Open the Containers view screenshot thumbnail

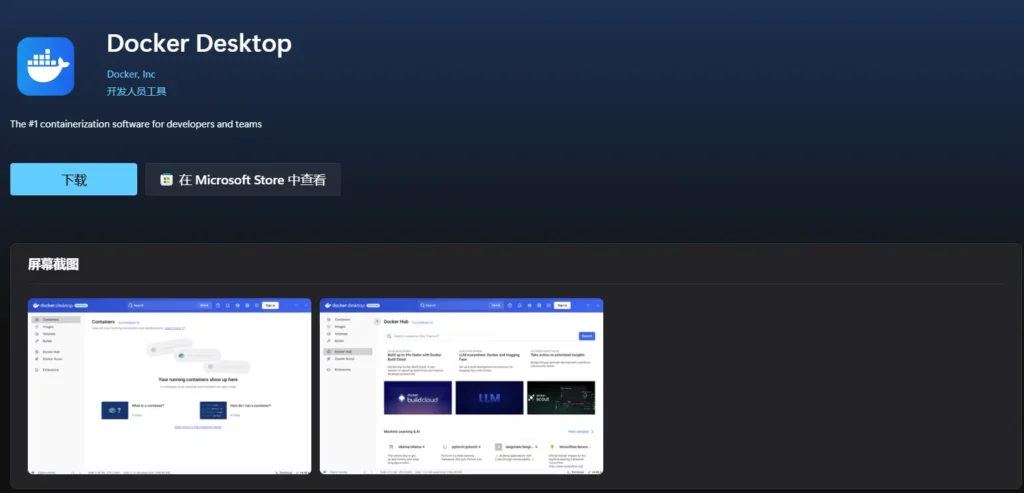point(170,386)
